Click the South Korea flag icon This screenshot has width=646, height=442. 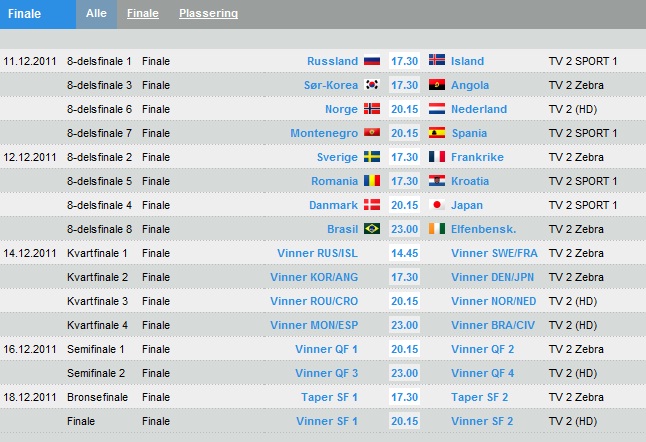[372, 85]
